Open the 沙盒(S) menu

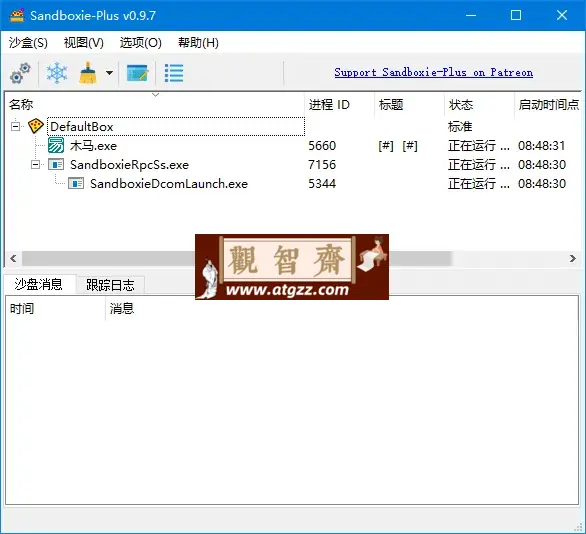pyautogui.click(x=28, y=43)
